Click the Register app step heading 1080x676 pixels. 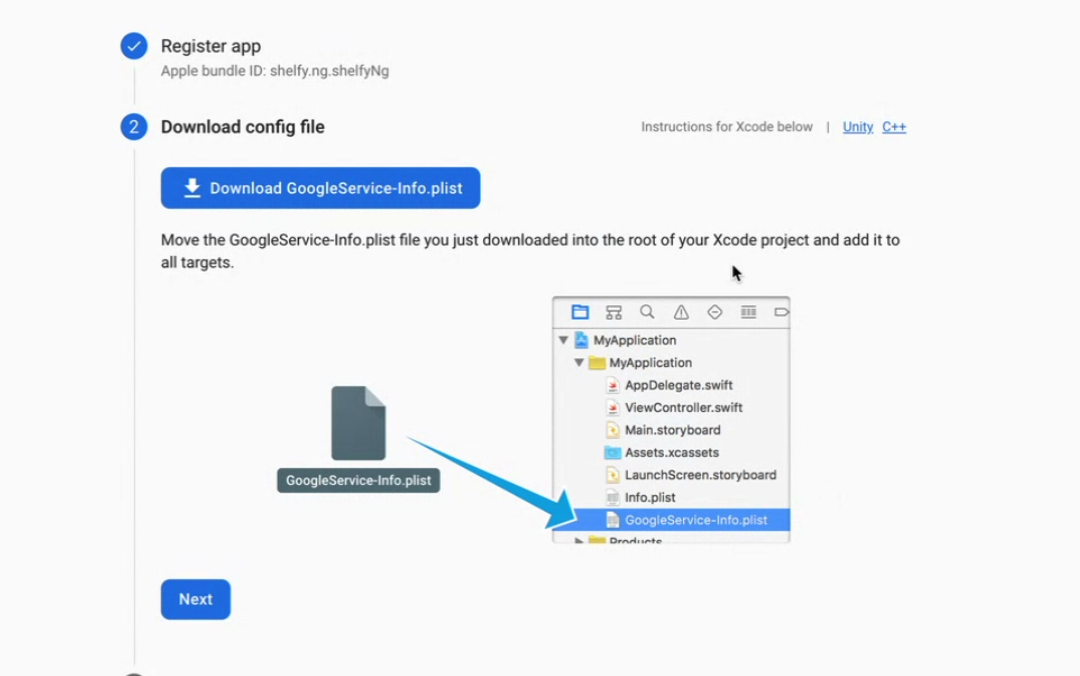pos(211,46)
